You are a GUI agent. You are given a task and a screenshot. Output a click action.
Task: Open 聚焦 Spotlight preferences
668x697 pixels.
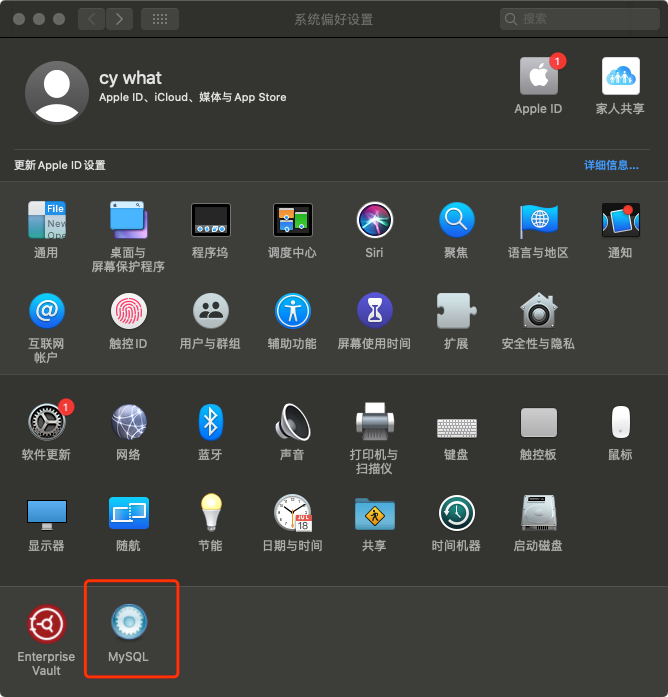click(456, 220)
